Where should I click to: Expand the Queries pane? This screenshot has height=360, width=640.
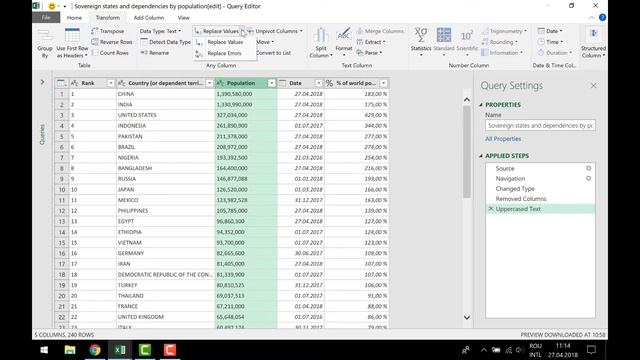(42, 82)
